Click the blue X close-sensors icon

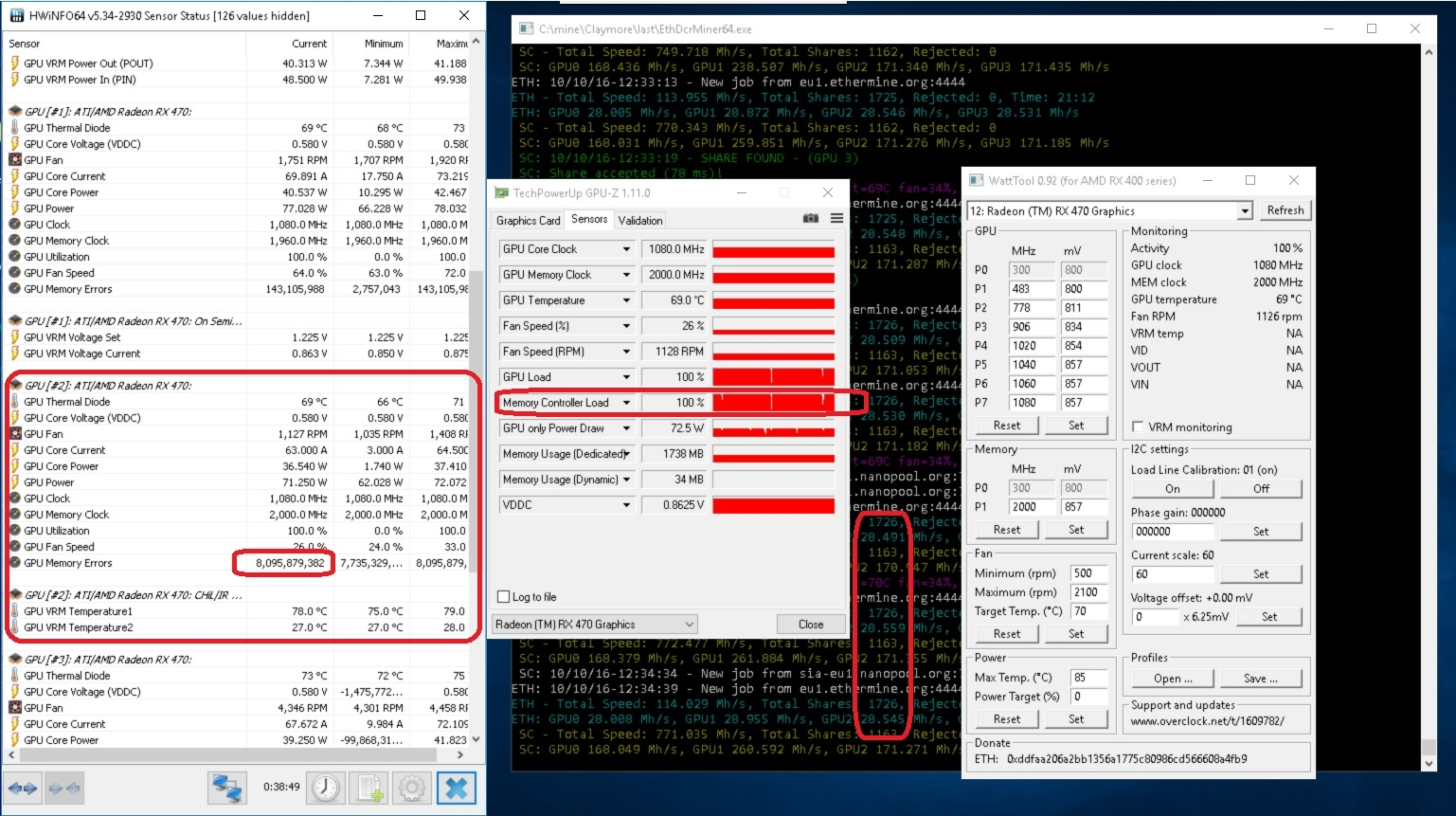tap(456, 788)
